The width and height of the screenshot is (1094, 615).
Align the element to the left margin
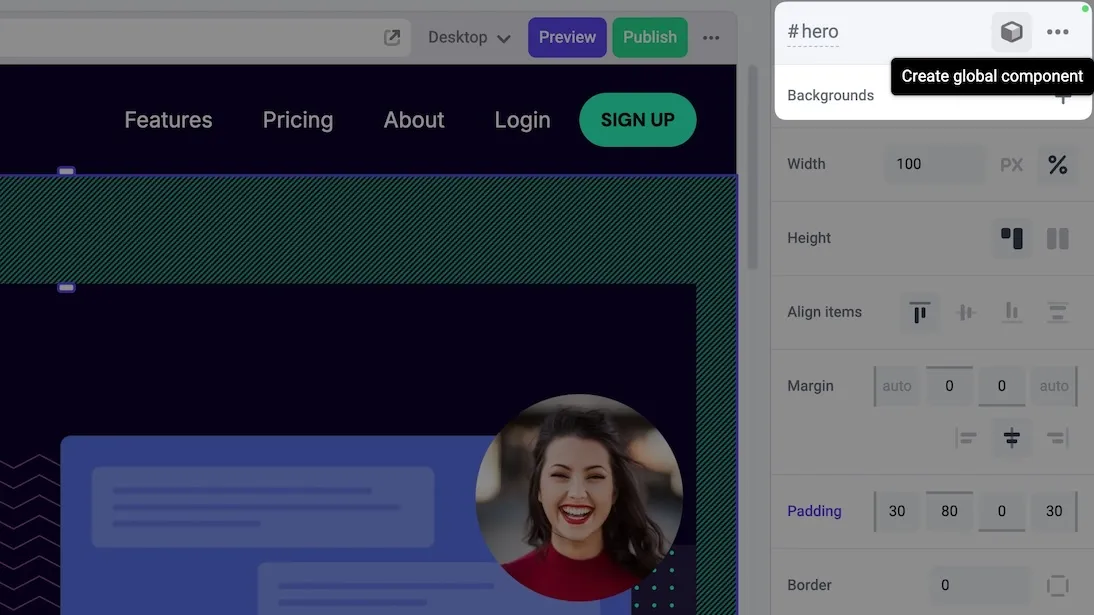click(966, 438)
